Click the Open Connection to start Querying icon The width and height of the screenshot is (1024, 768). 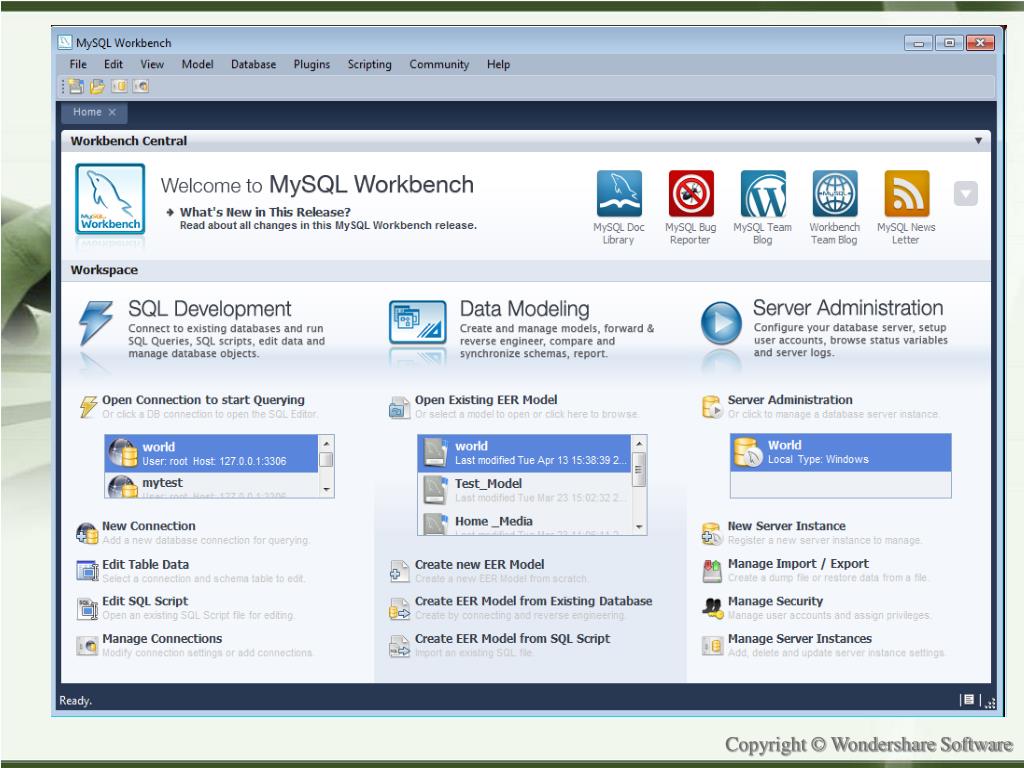[88, 406]
